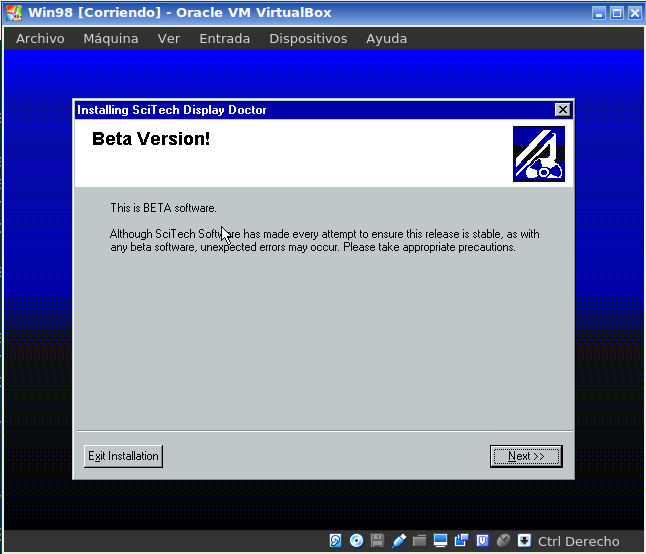Click the shared folders status icon
The height and width of the screenshot is (554, 646).
coord(419,540)
